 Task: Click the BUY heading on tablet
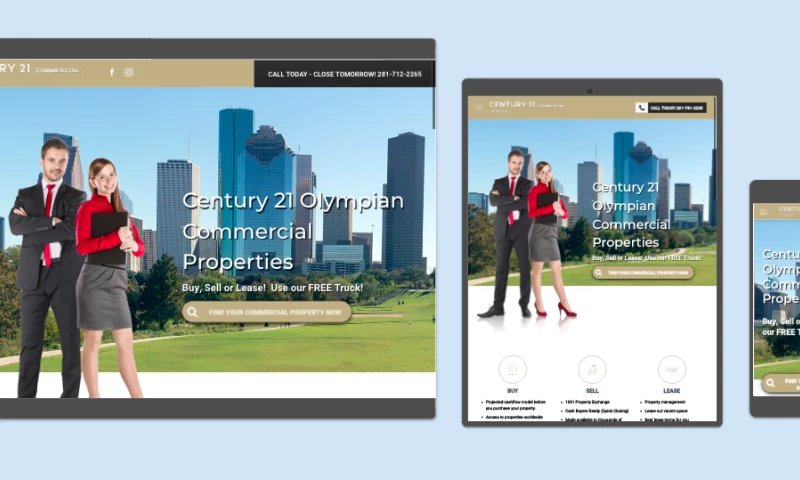[512, 391]
